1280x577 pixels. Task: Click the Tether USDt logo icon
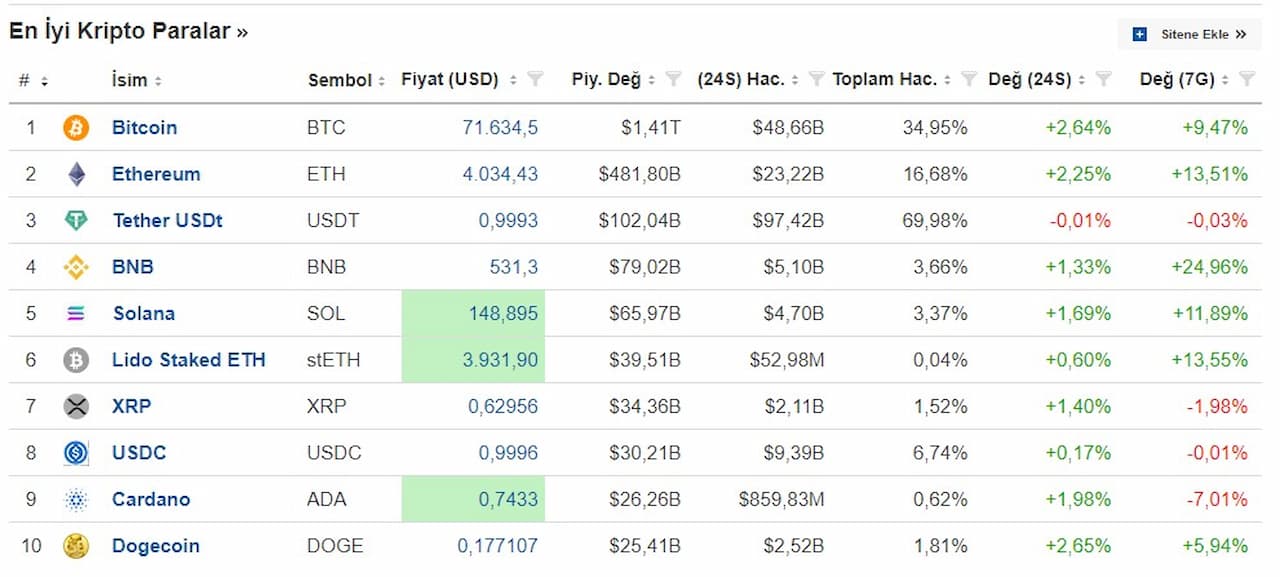pos(76,221)
